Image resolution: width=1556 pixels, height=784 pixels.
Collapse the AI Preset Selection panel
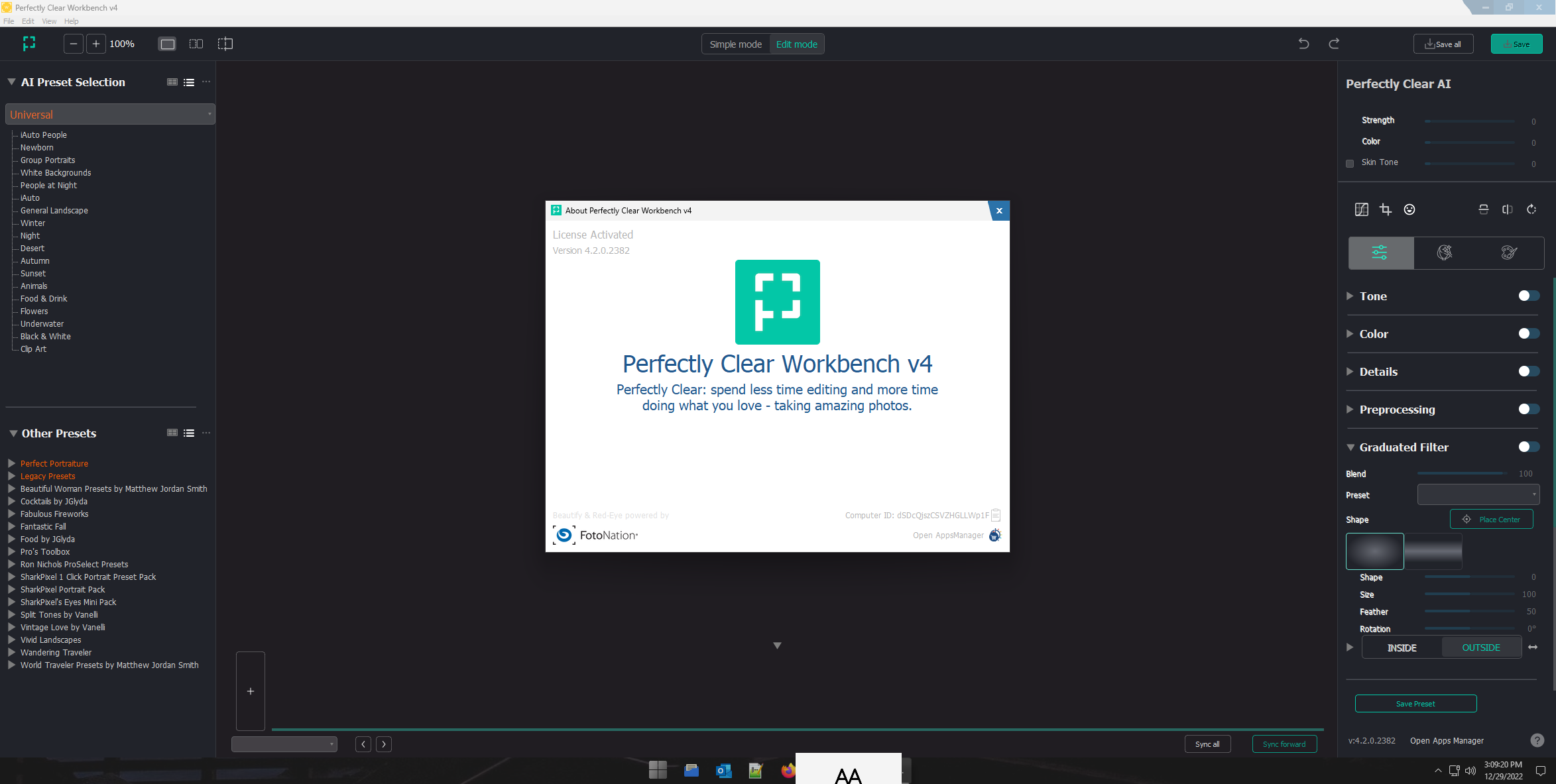11,82
